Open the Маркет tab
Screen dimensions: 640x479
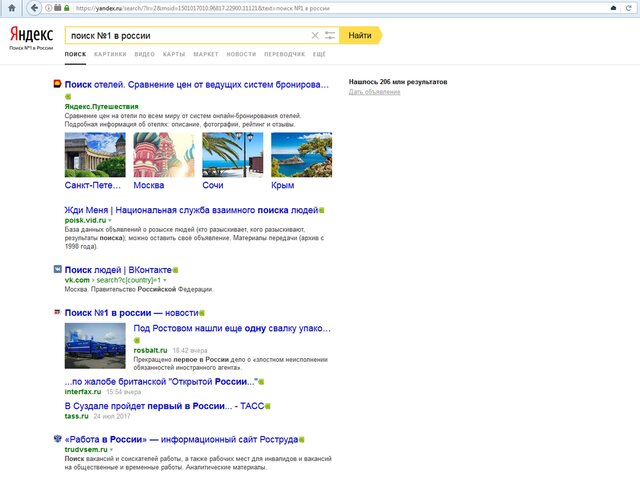tap(206, 54)
